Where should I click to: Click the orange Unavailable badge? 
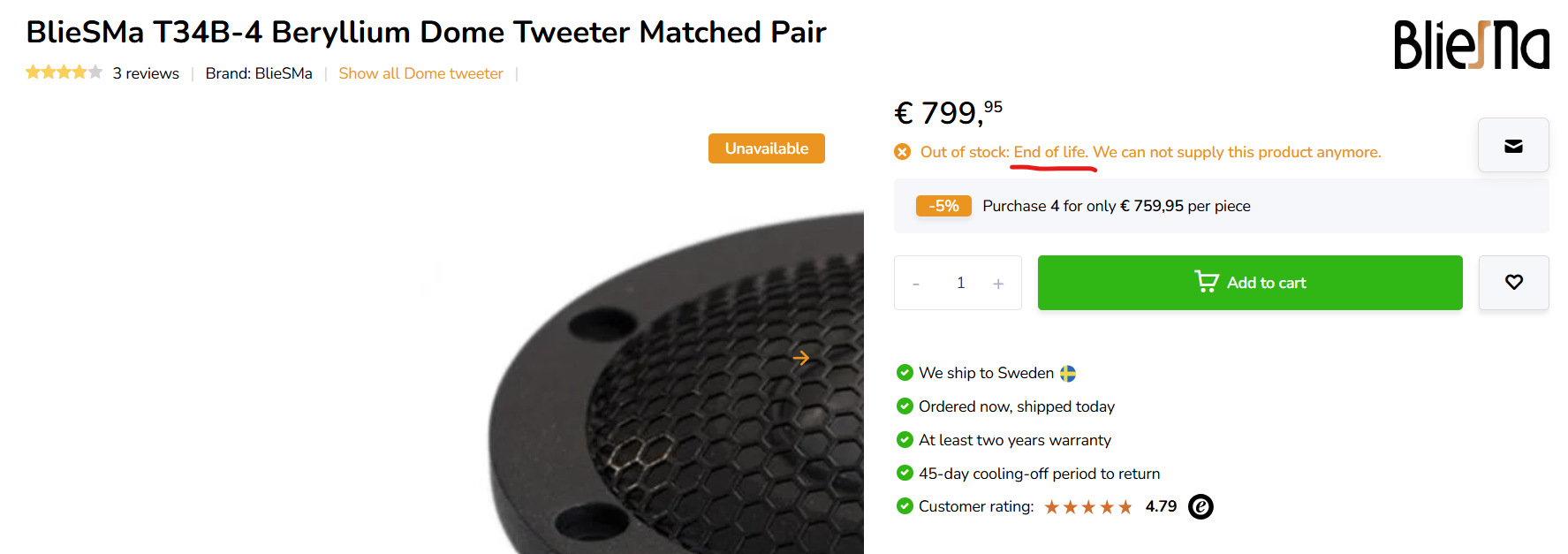point(766,148)
